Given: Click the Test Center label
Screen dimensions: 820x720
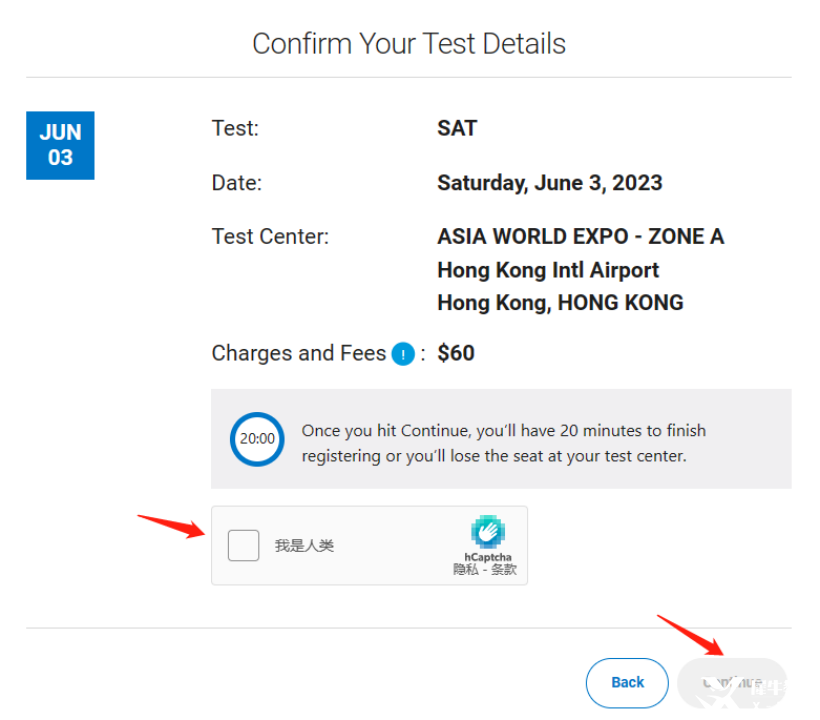Looking at the screenshot, I should [270, 237].
